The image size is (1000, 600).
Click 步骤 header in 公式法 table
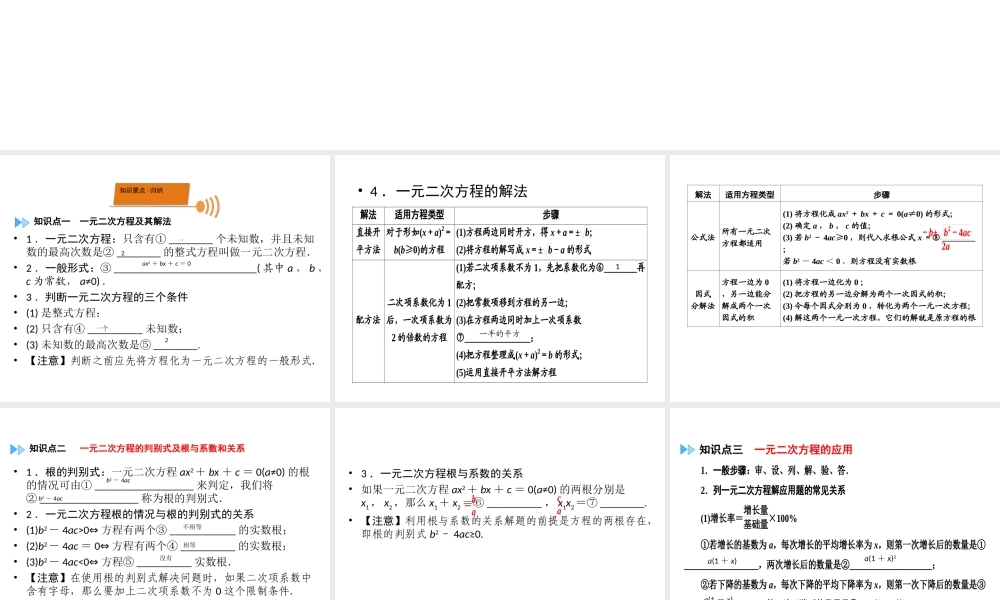point(881,194)
